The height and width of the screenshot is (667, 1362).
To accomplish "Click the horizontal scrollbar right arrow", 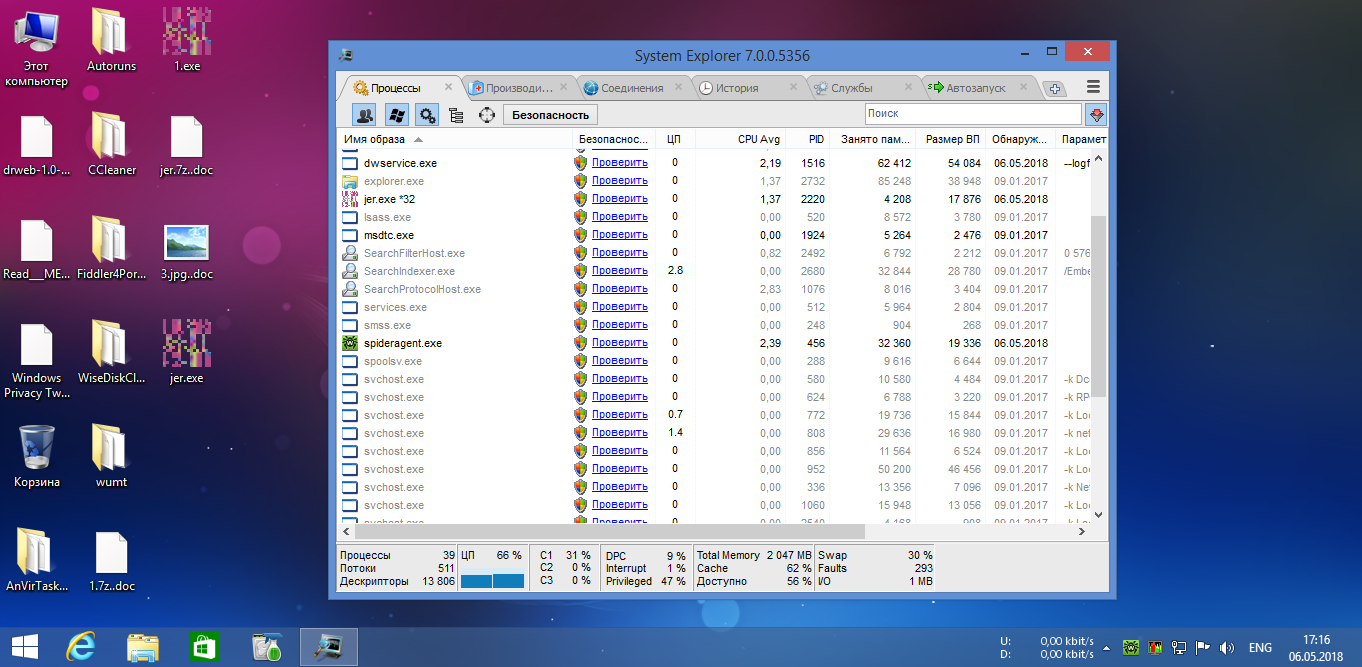I will [x=1080, y=532].
